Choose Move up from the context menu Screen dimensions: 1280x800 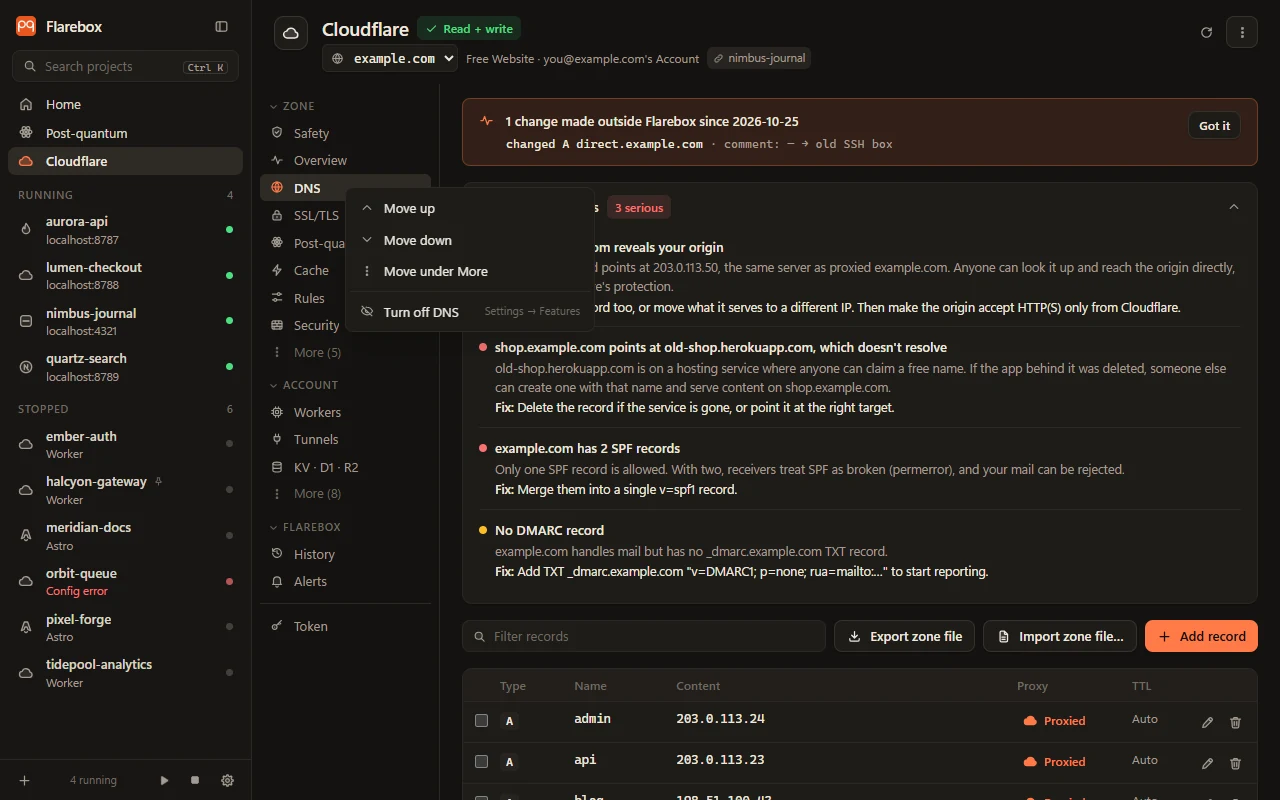tap(470, 209)
